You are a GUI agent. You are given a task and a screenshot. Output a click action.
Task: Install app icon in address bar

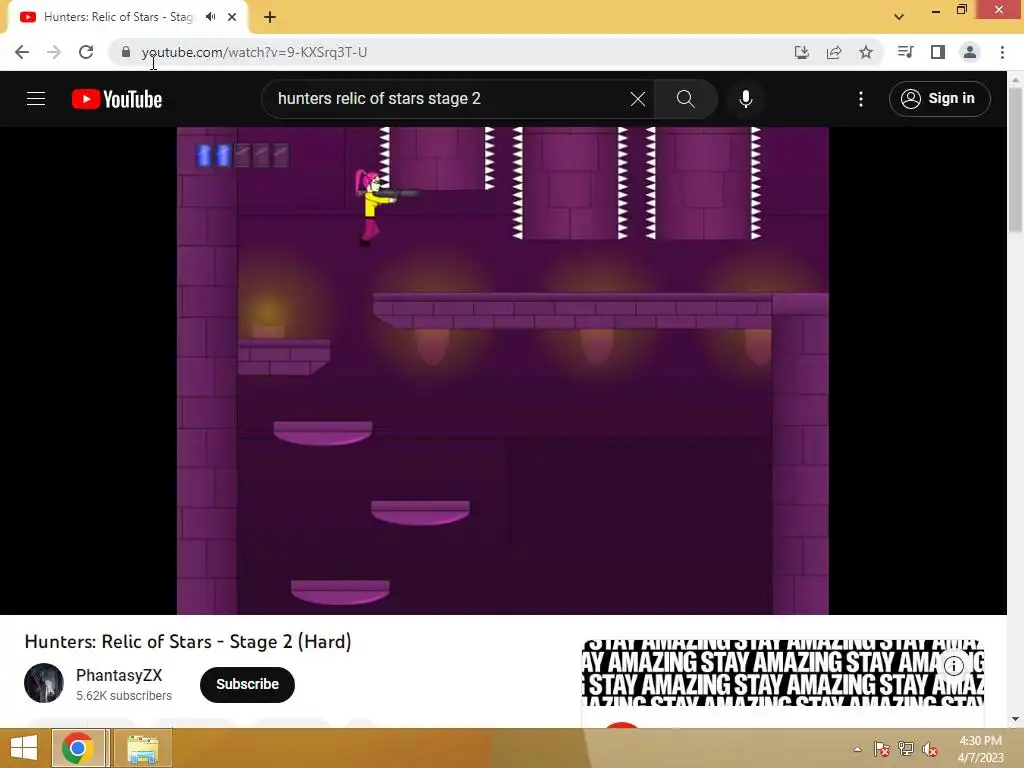click(802, 52)
